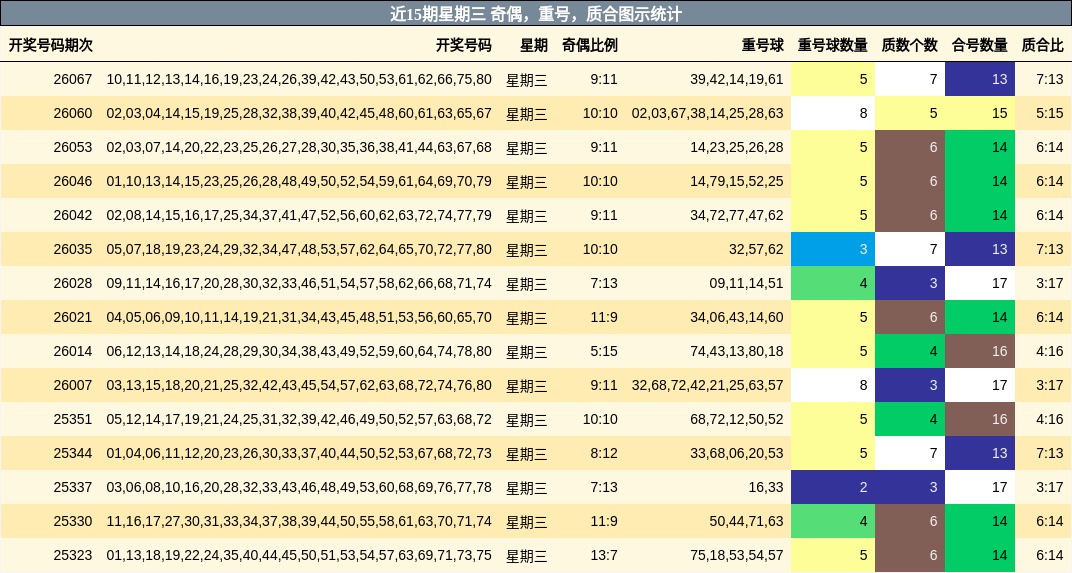Screen dimensions: 1072x573
Task: Click the brown prime count 6 in row 26053
Action: coord(910,147)
